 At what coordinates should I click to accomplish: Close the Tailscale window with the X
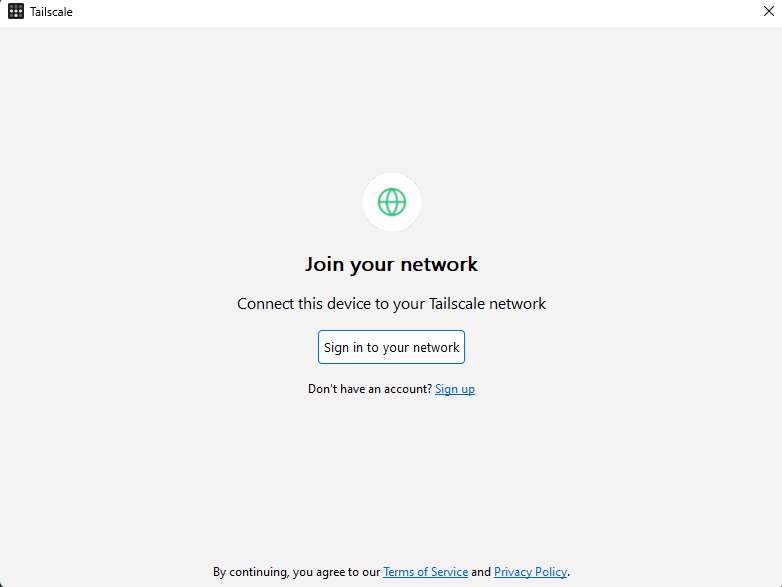point(769,11)
